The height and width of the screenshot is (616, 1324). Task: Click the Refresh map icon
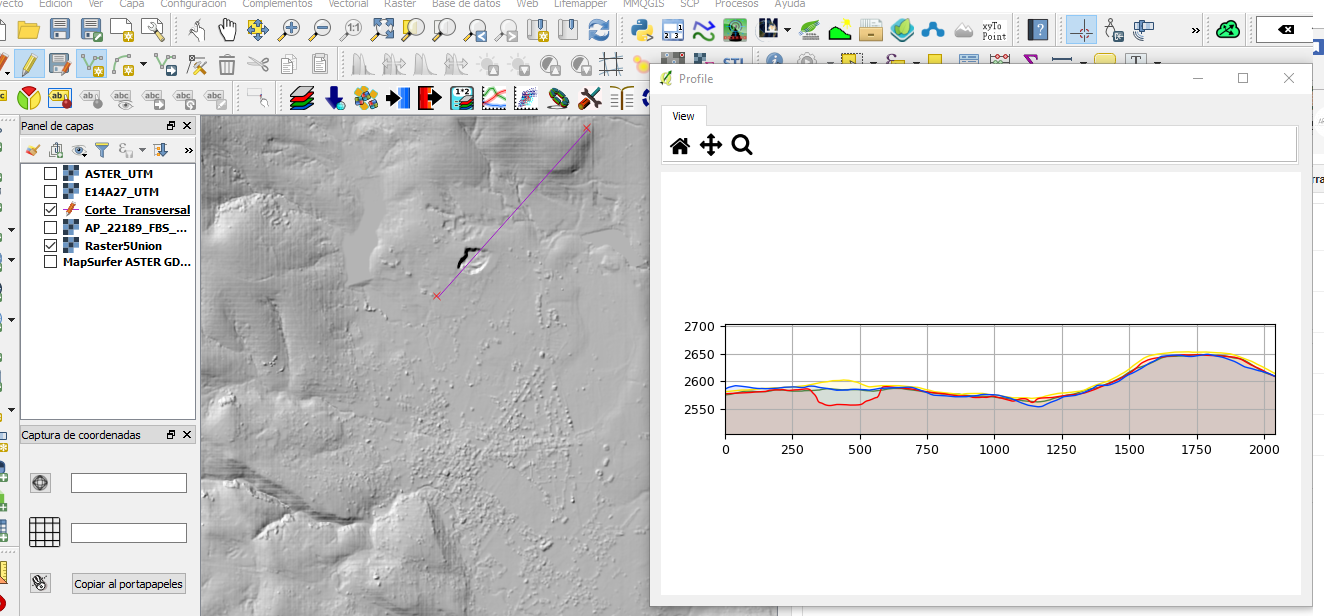click(x=599, y=30)
